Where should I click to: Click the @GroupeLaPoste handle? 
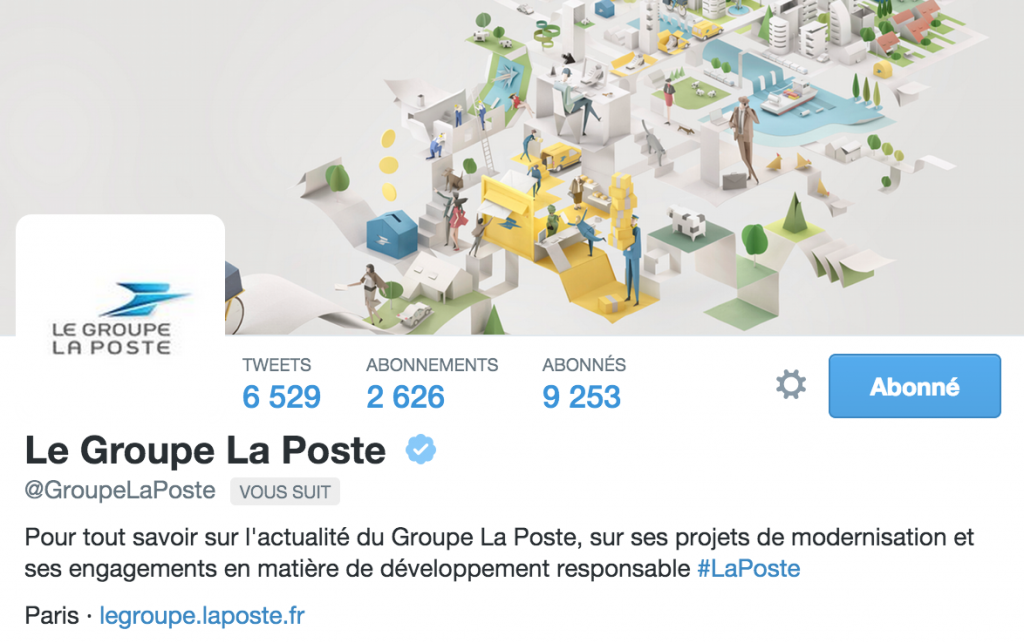point(120,490)
